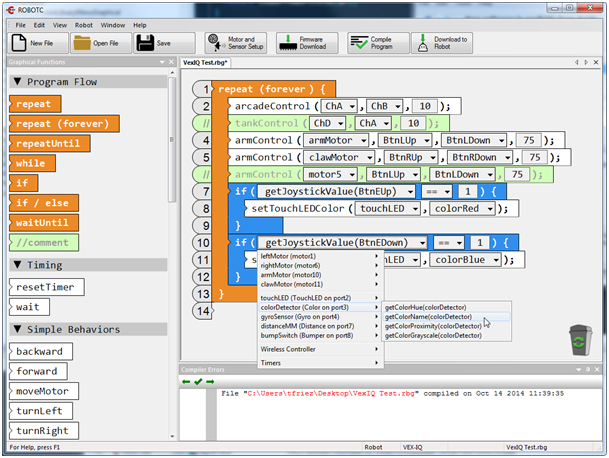Viewport: 609px width, 458px height.
Task: Open the Edit menu
Action: pyautogui.click(x=39, y=25)
